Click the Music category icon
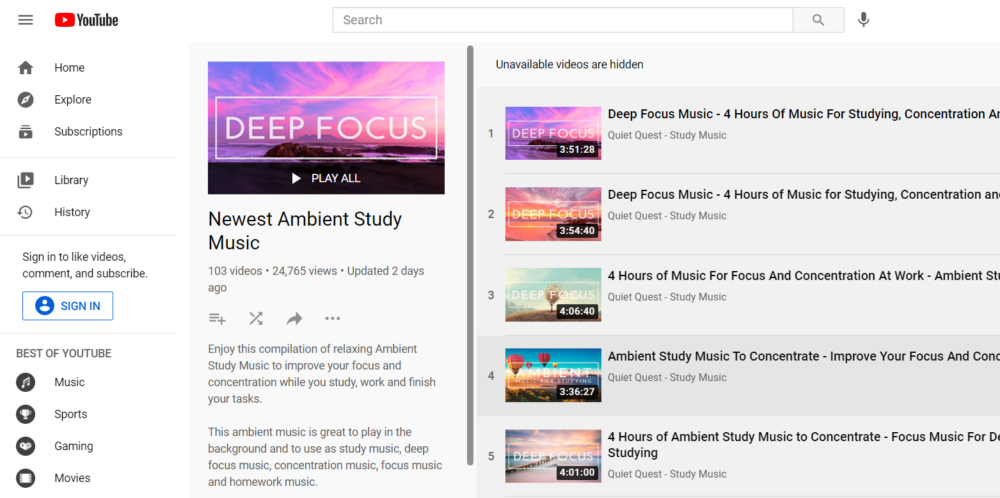This screenshot has height=498, width=1000. 26,382
